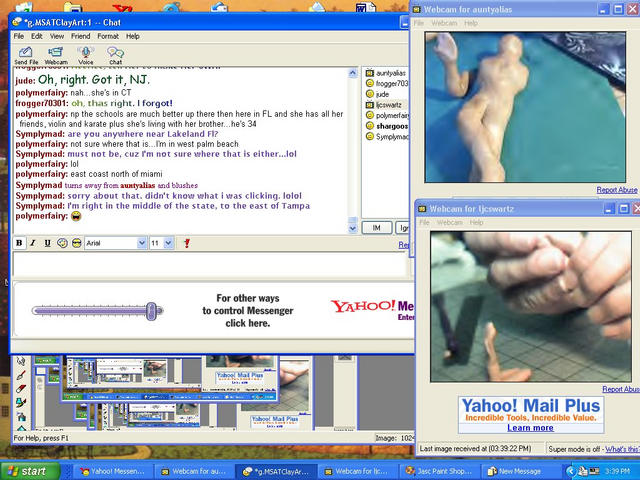The height and width of the screenshot is (480, 640).
Task: Select auntyalias in the user list
Action: [386, 73]
